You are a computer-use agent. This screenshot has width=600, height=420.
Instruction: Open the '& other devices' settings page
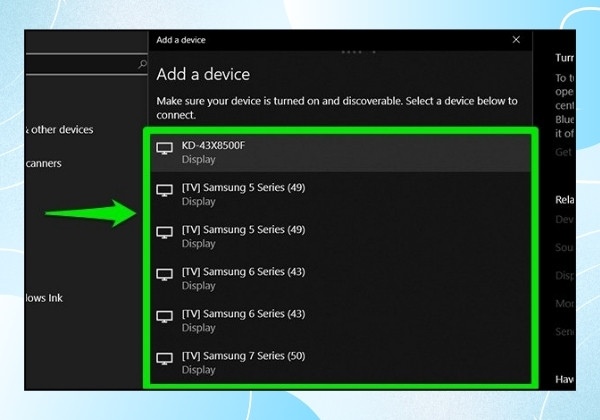tap(59, 130)
